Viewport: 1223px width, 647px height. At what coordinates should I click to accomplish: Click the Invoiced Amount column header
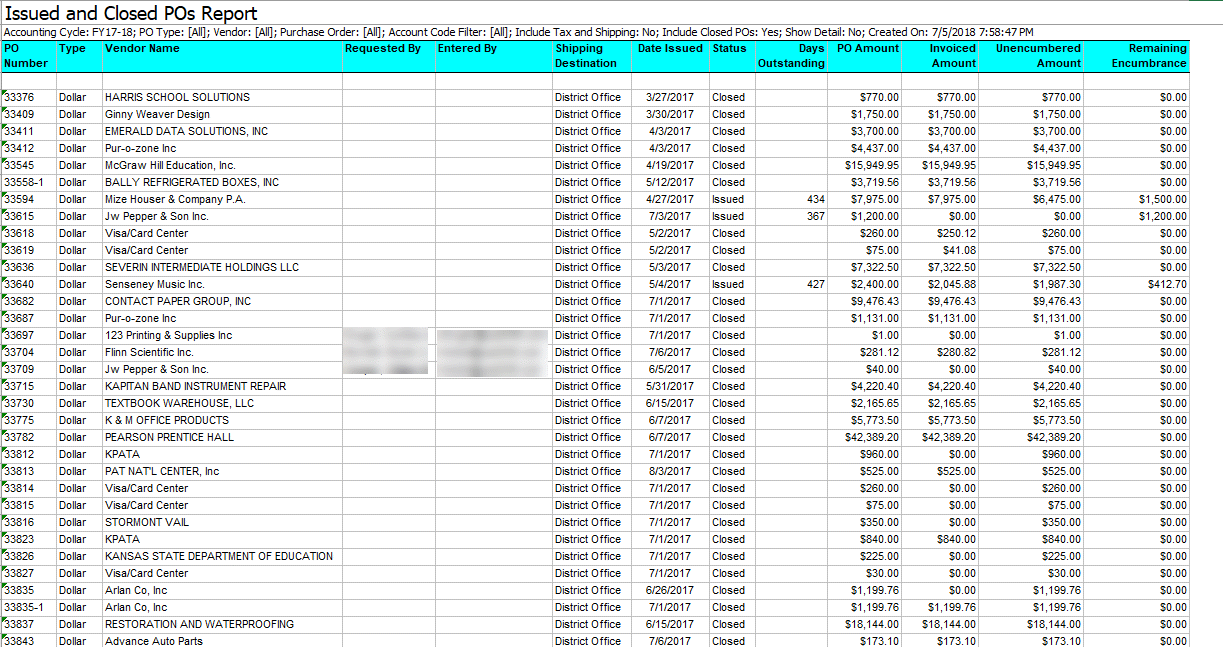(941, 56)
